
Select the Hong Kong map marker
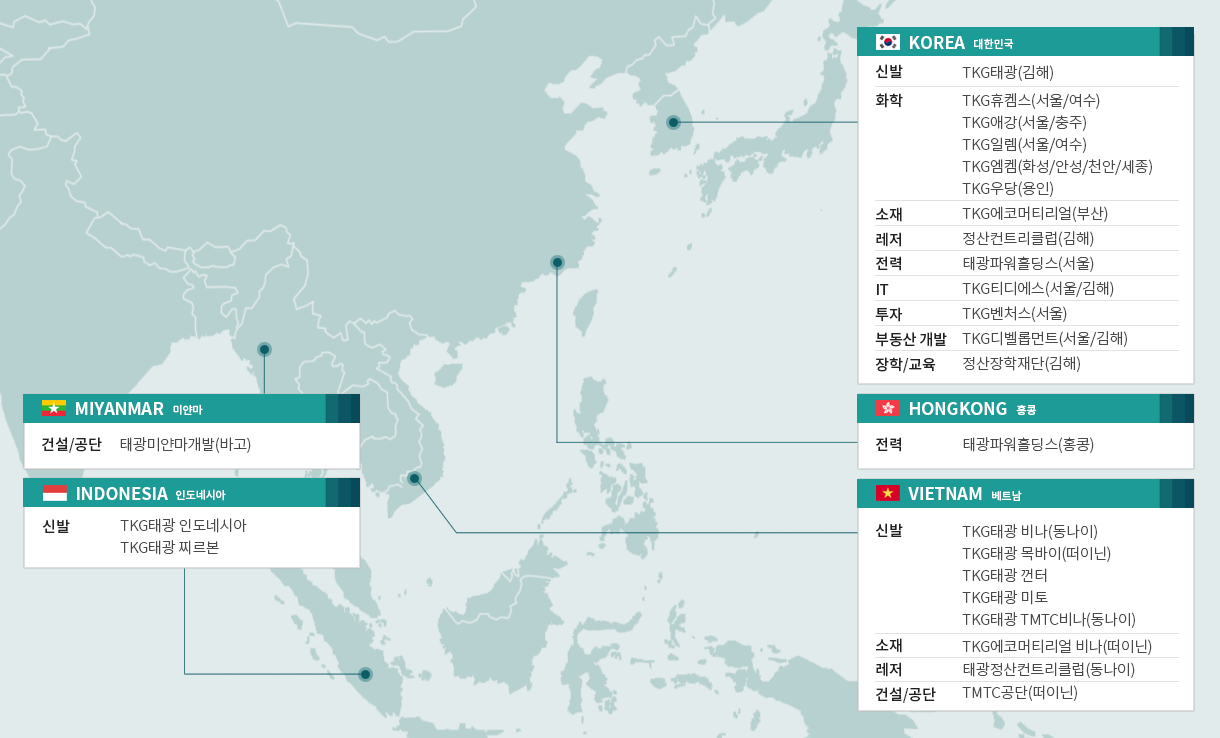(x=557, y=262)
